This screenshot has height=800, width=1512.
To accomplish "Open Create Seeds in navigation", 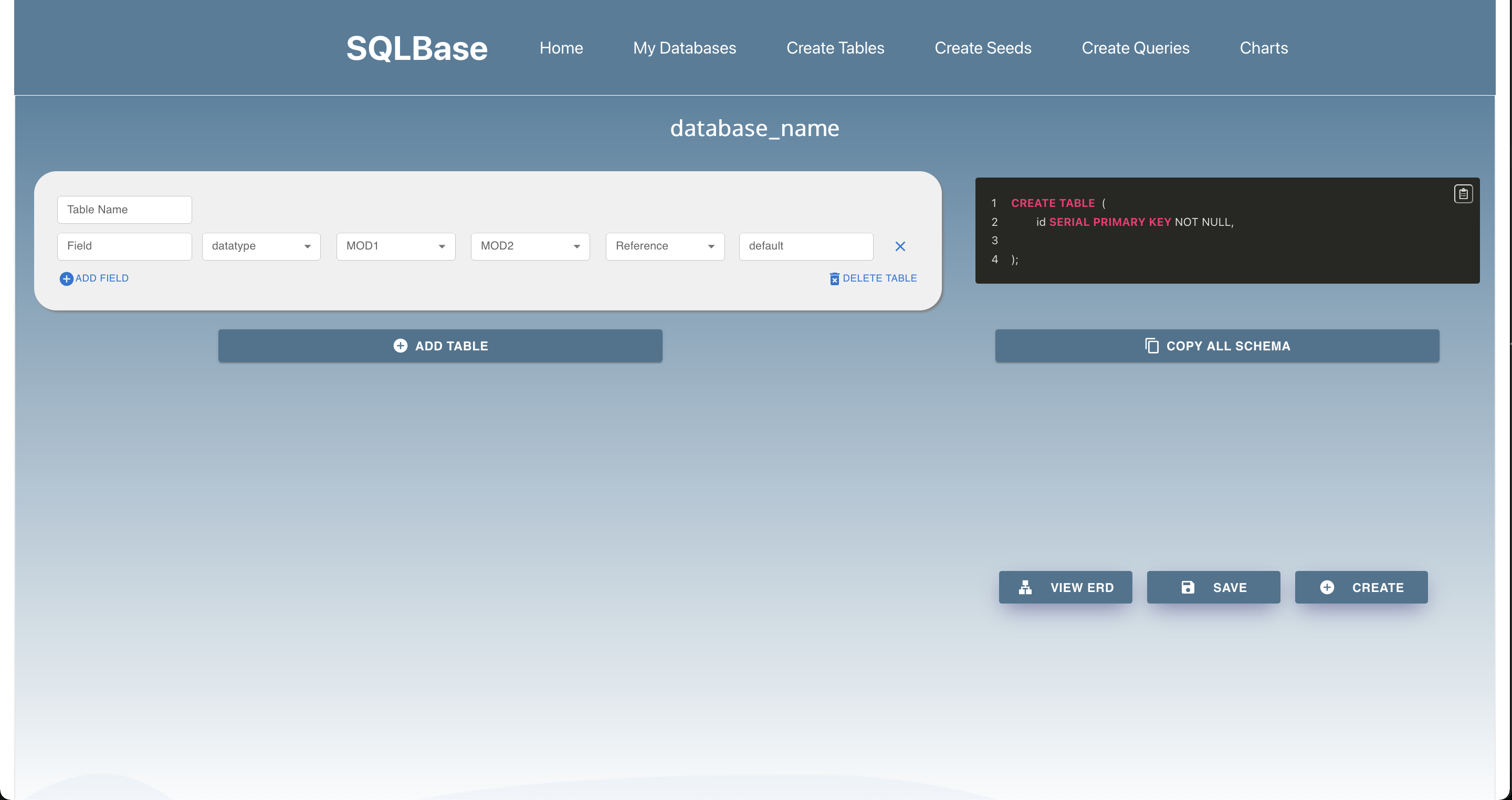I will (x=983, y=48).
